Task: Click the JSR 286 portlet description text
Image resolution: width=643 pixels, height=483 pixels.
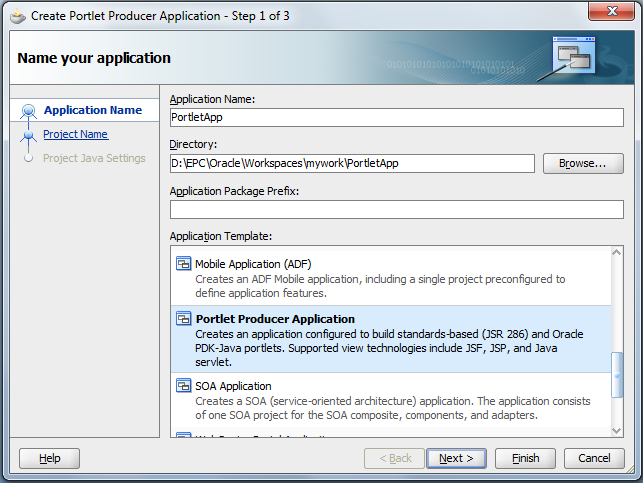Action: [x=389, y=348]
